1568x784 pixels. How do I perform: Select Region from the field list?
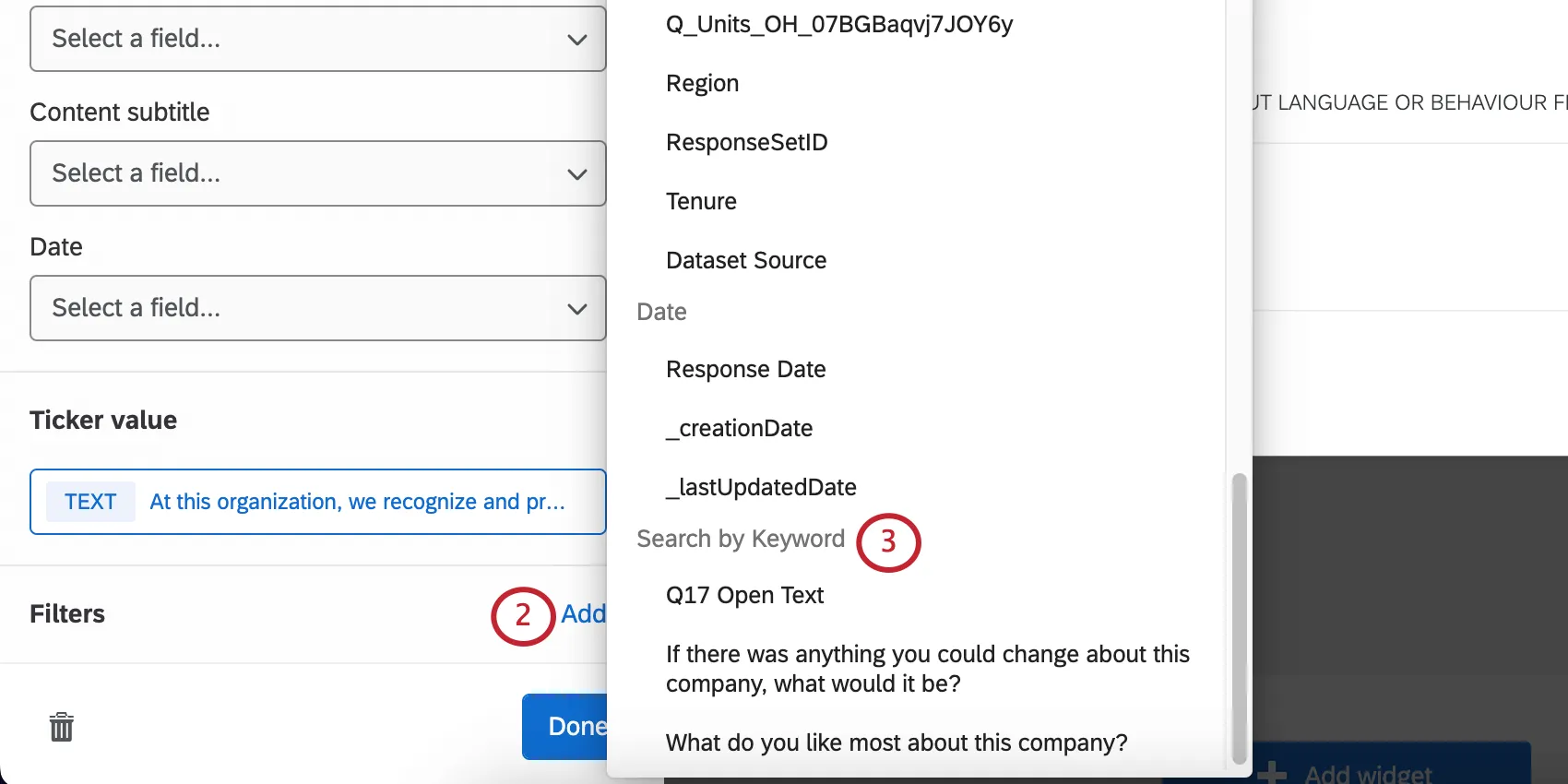click(x=702, y=83)
